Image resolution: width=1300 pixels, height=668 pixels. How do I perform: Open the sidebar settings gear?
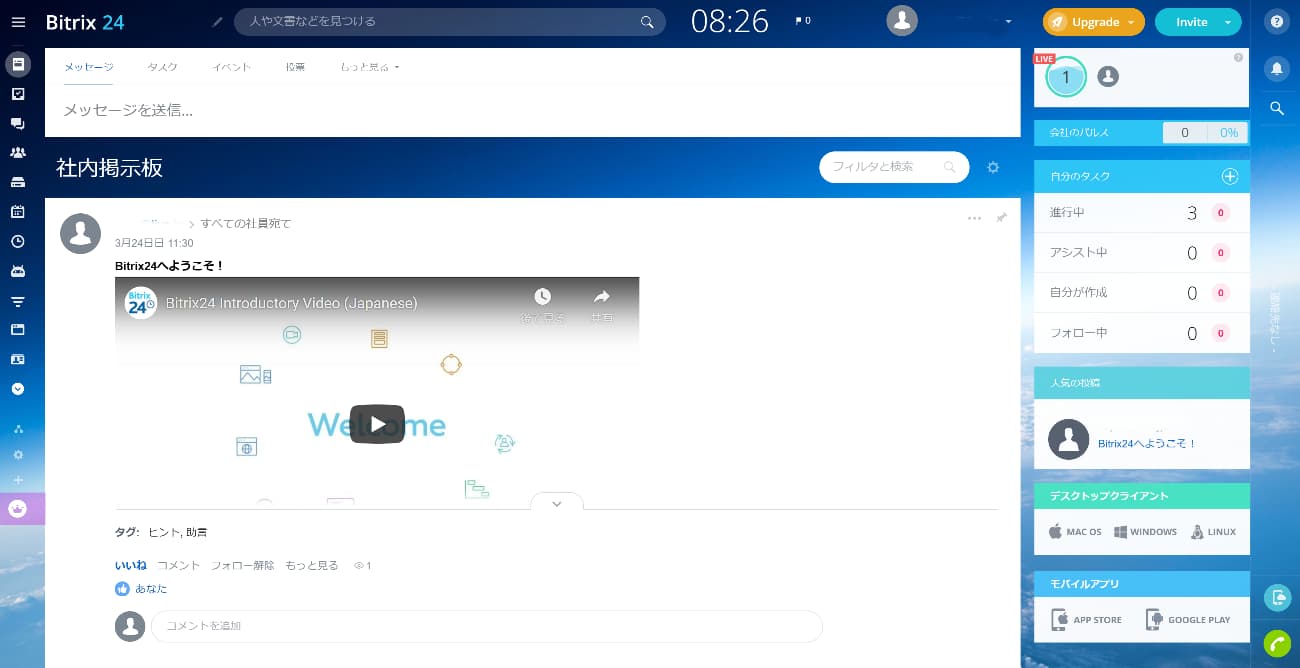[18, 455]
